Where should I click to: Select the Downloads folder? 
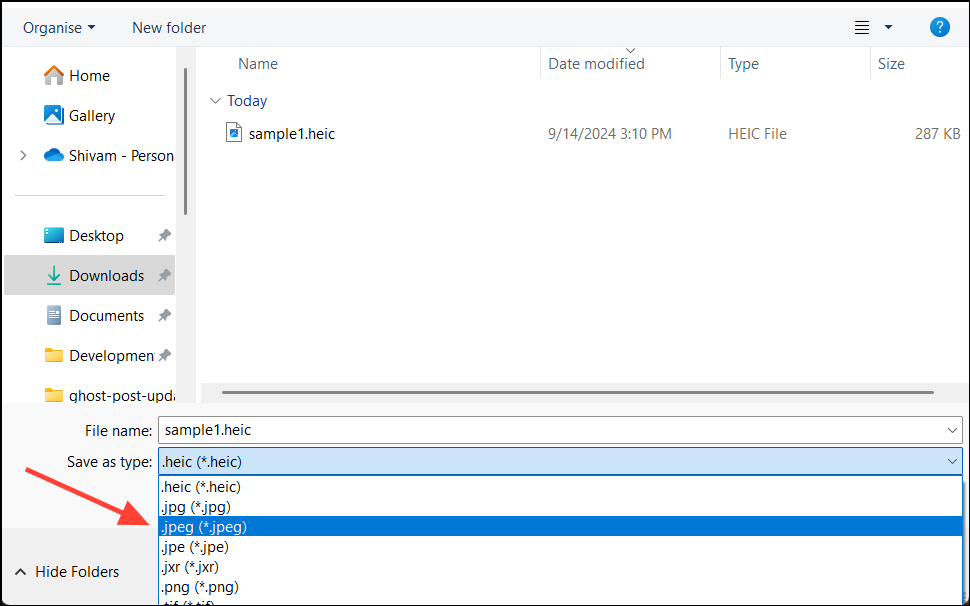tap(90, 275)
